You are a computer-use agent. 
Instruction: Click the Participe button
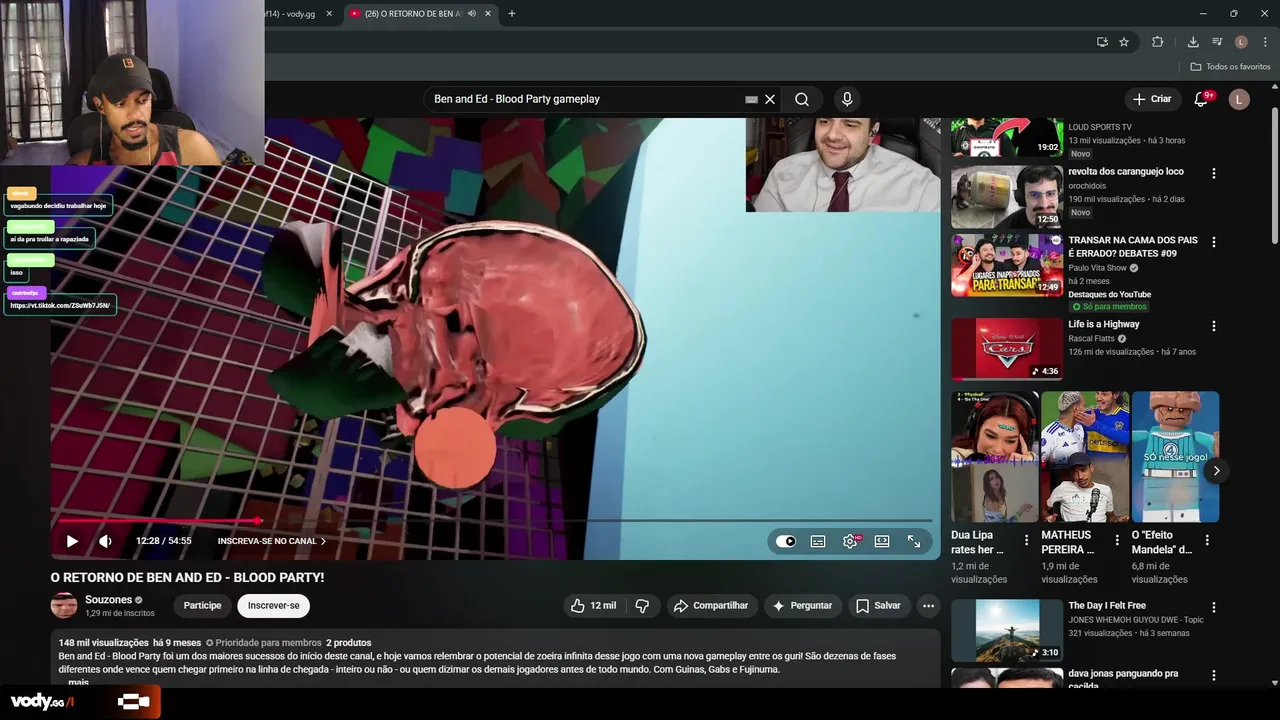pos(202,605)
